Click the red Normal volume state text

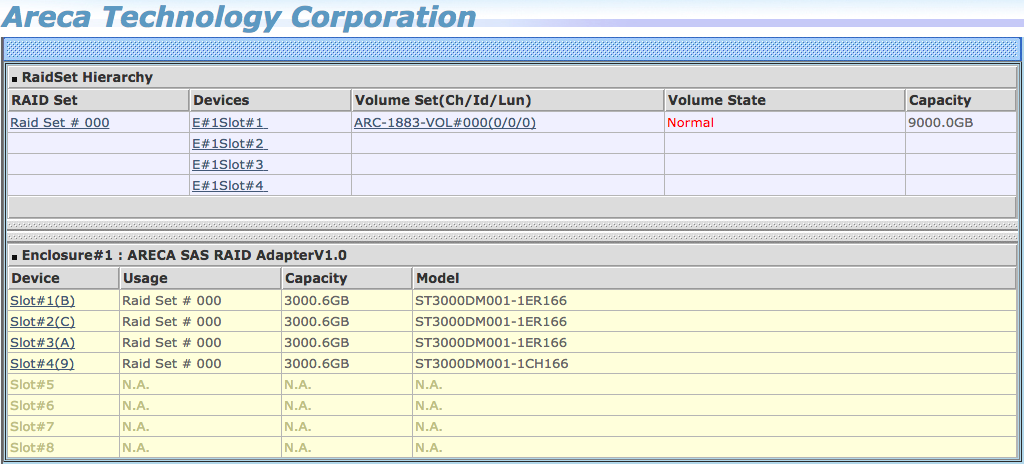point(690,123)
